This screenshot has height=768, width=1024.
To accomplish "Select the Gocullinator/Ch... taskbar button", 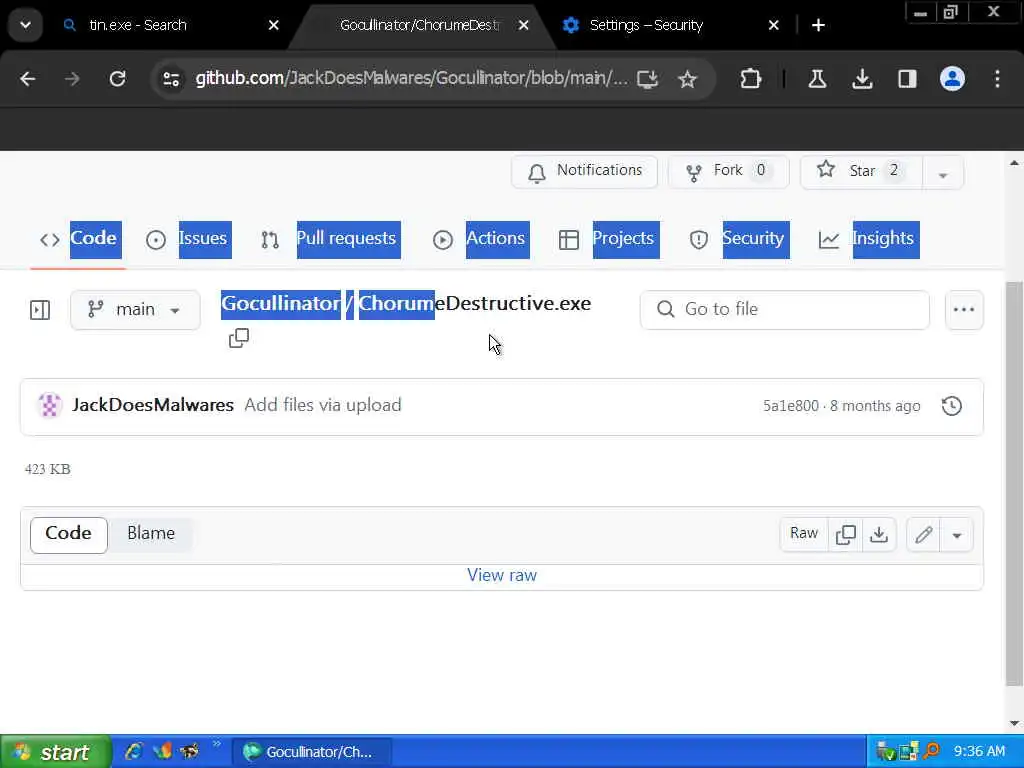I will (312, 752).
